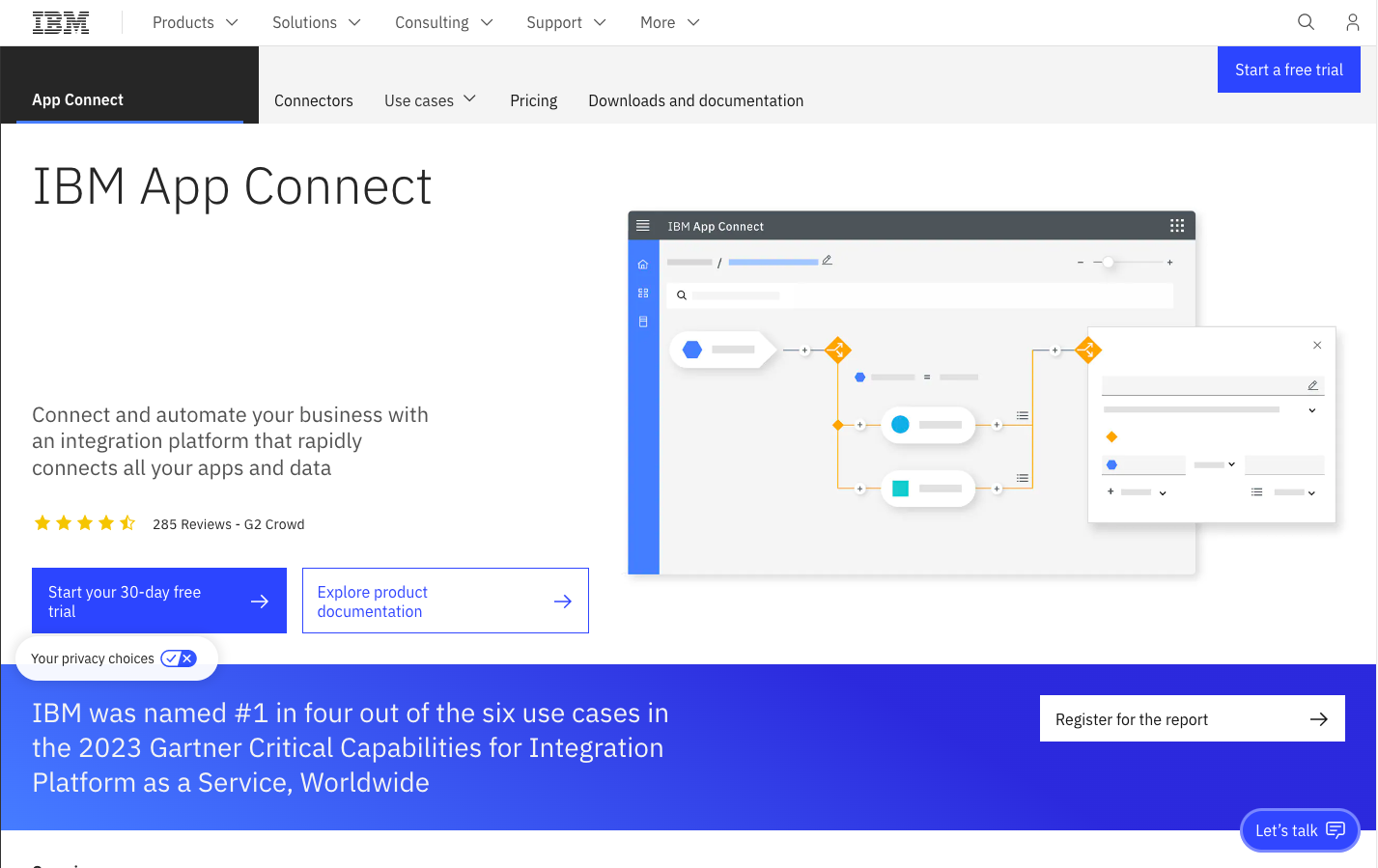Click the 'Connect and automate your business' paragraph
This screenshot has width=1378, height=868.
(x=231, y=441)
